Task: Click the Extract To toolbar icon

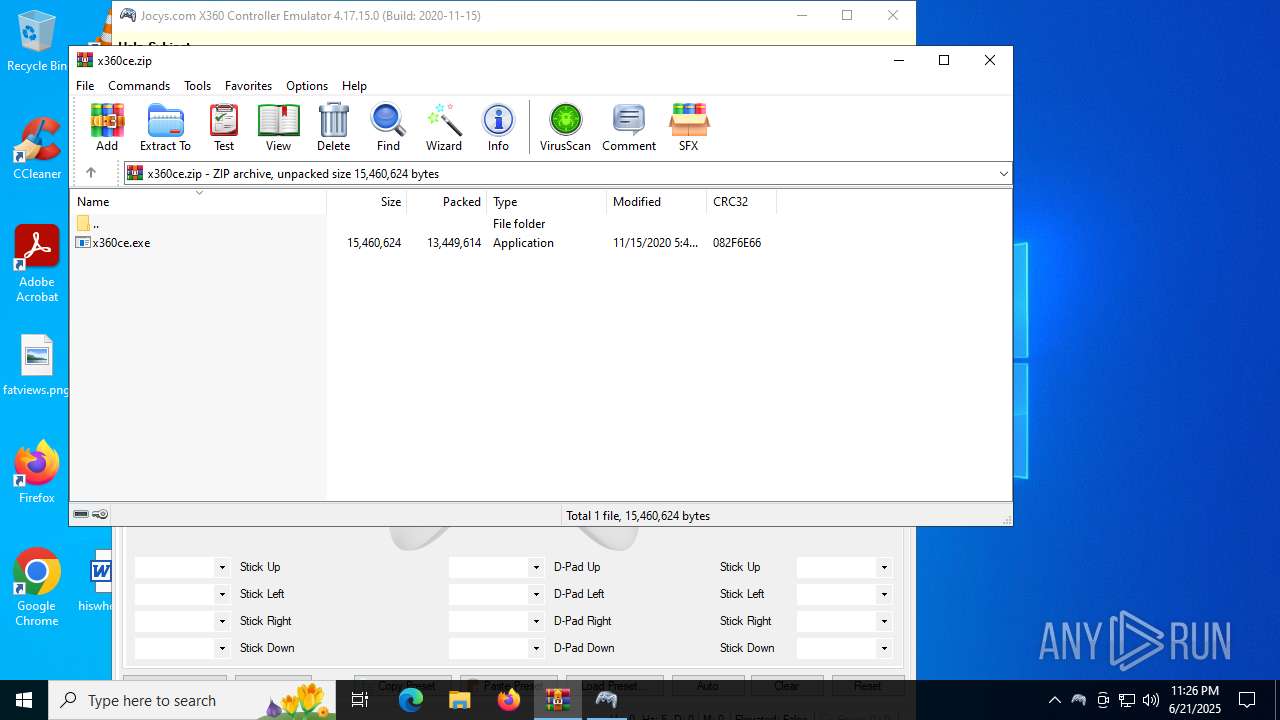Action: [165, 127]
